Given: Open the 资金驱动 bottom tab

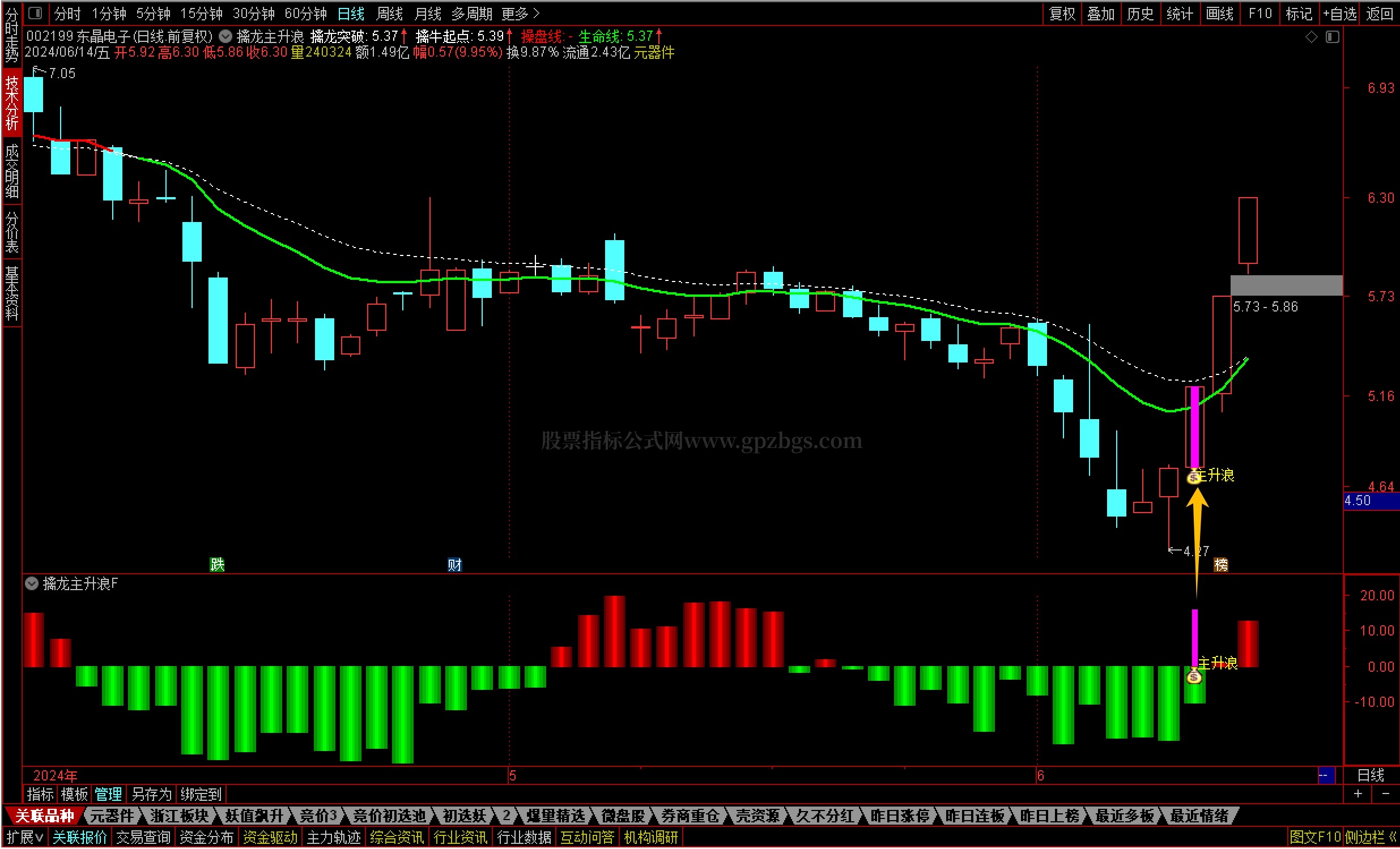Looking at the screenshot, I should tap(270, 837).
